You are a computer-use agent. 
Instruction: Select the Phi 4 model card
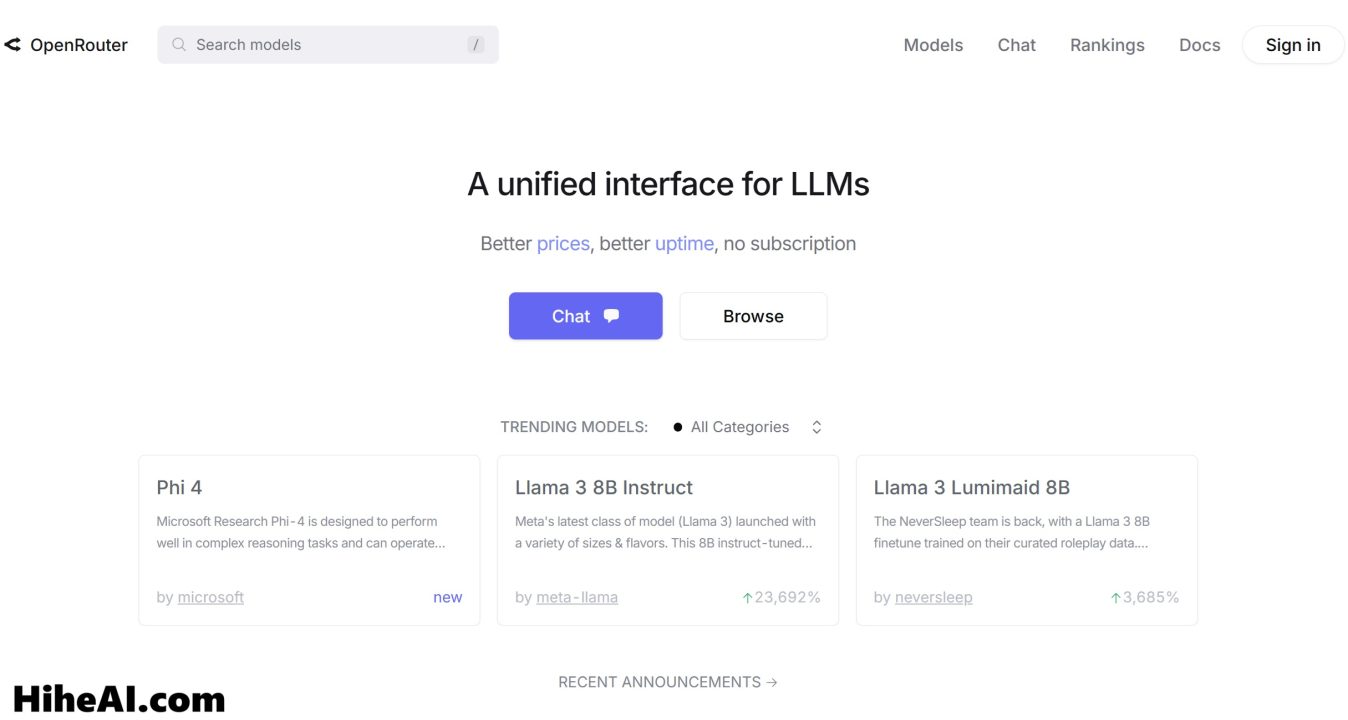308,538
